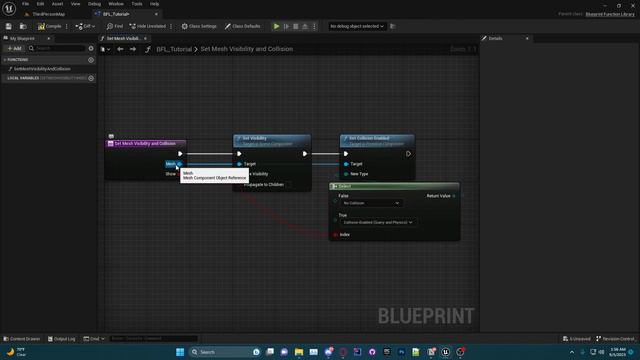Screen dimensions: 640x360
Task: Open graph bookmarks dropdown
Action: tap(106, 49)
